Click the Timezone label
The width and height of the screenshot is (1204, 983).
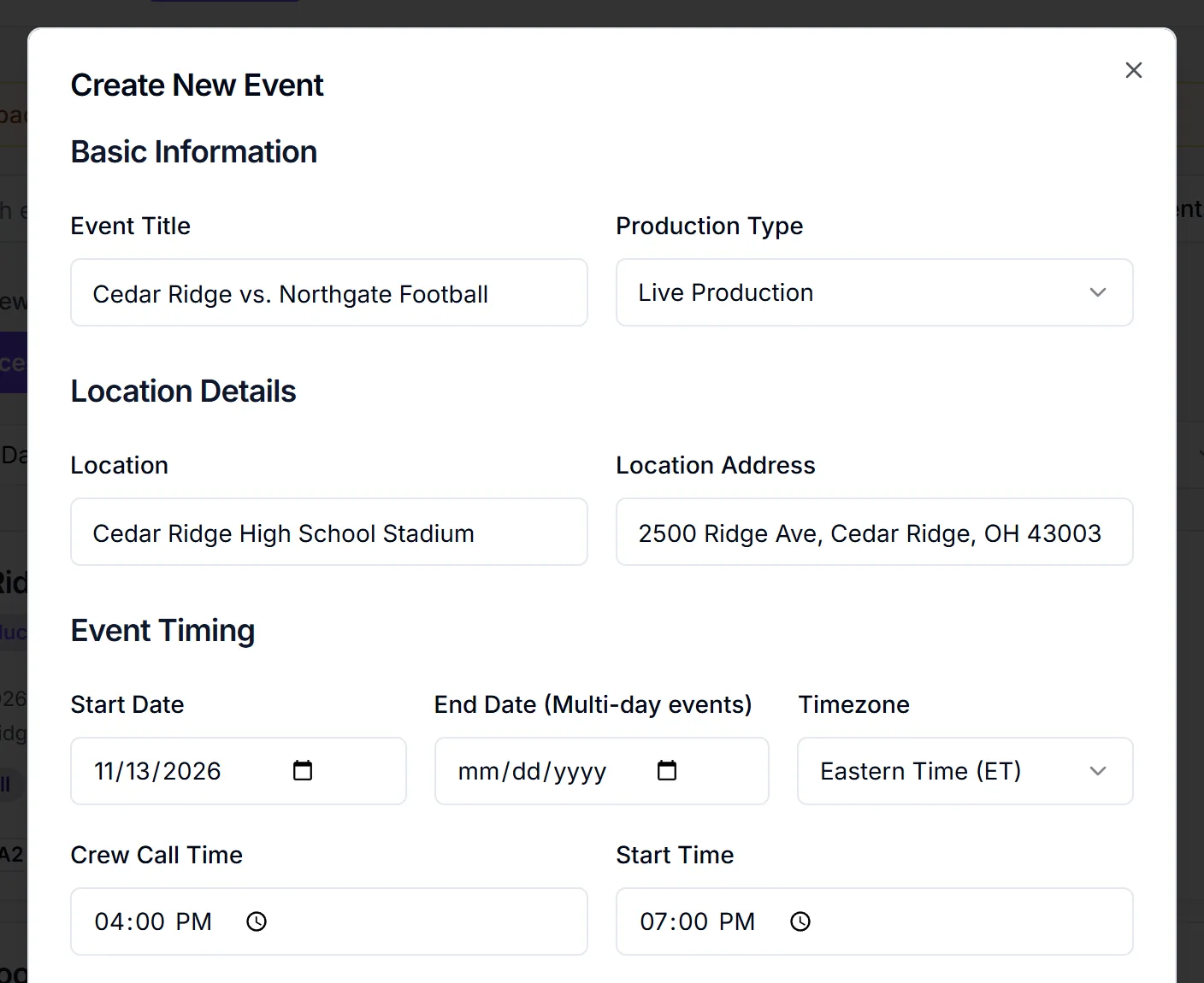point(854,704)
